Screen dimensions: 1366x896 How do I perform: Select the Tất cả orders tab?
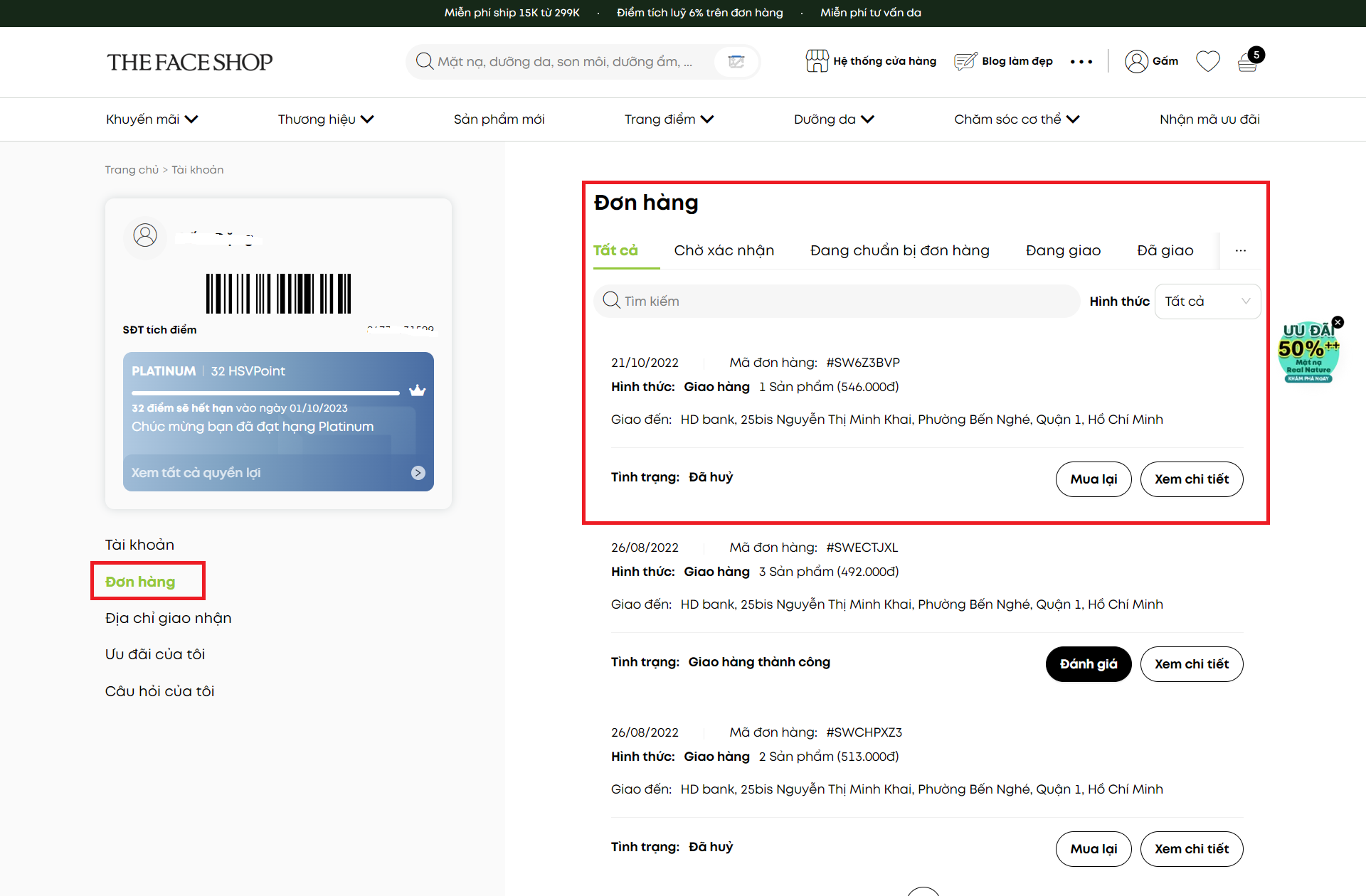pyautogui.click(x=615, y=250)
